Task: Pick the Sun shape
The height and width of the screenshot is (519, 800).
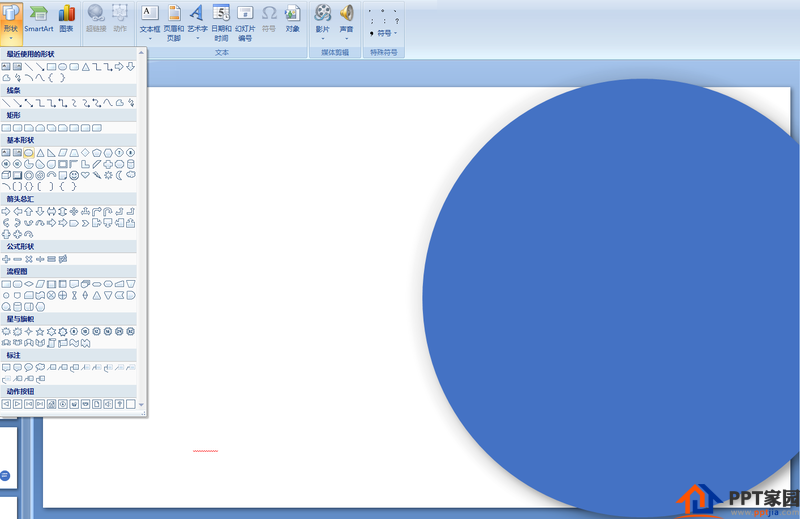Action: point(108,175)
